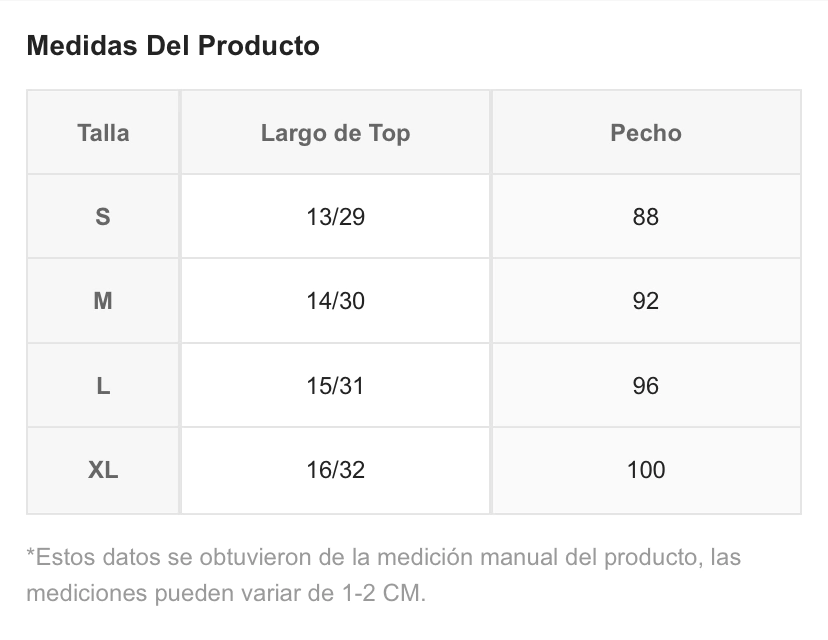Screen dimensions: 828x640
Task: Select the '16/32' top length cell
Action: click(335, 470)
